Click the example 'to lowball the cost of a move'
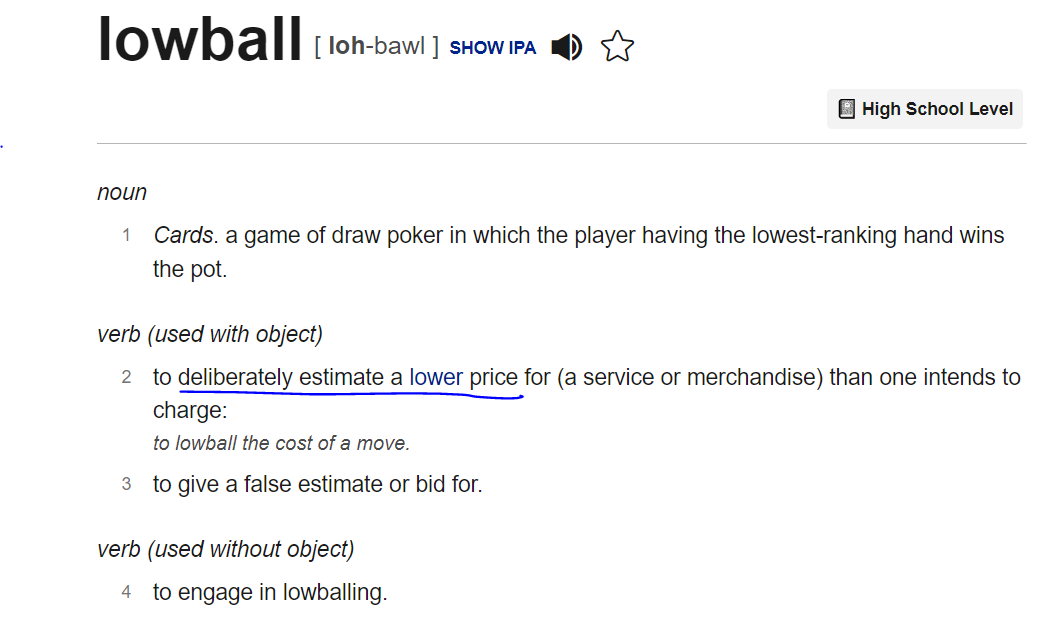 pos(281,443)
